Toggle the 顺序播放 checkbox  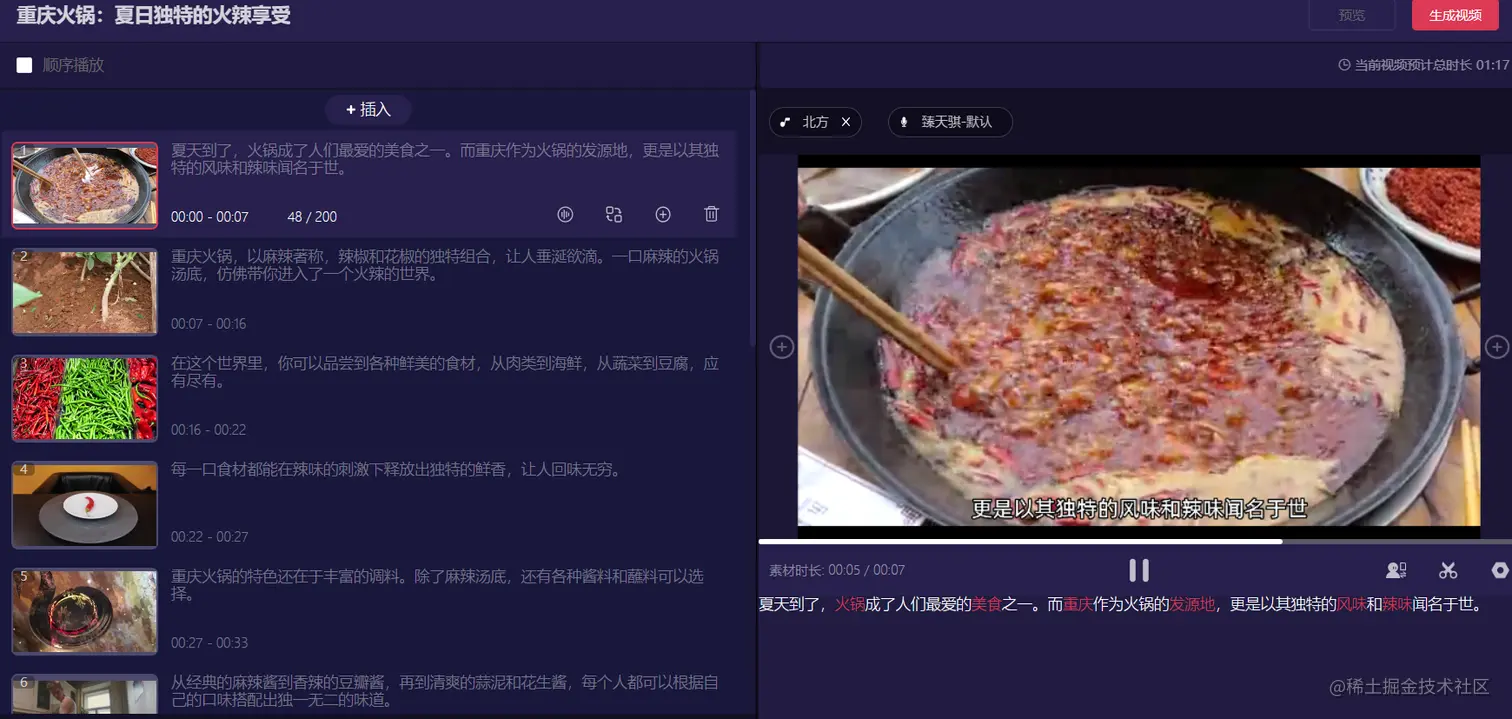click(24, 65)
